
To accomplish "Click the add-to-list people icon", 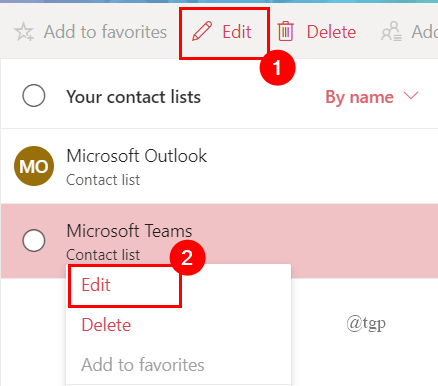I will tap(391, 32).
